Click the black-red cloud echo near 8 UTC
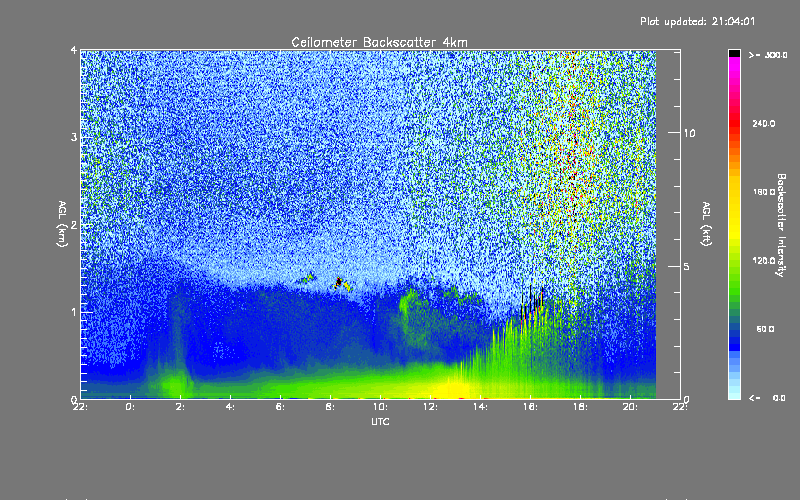Image resolution: width=800 pixels, height=500 pixels. [x=338, y=283]
